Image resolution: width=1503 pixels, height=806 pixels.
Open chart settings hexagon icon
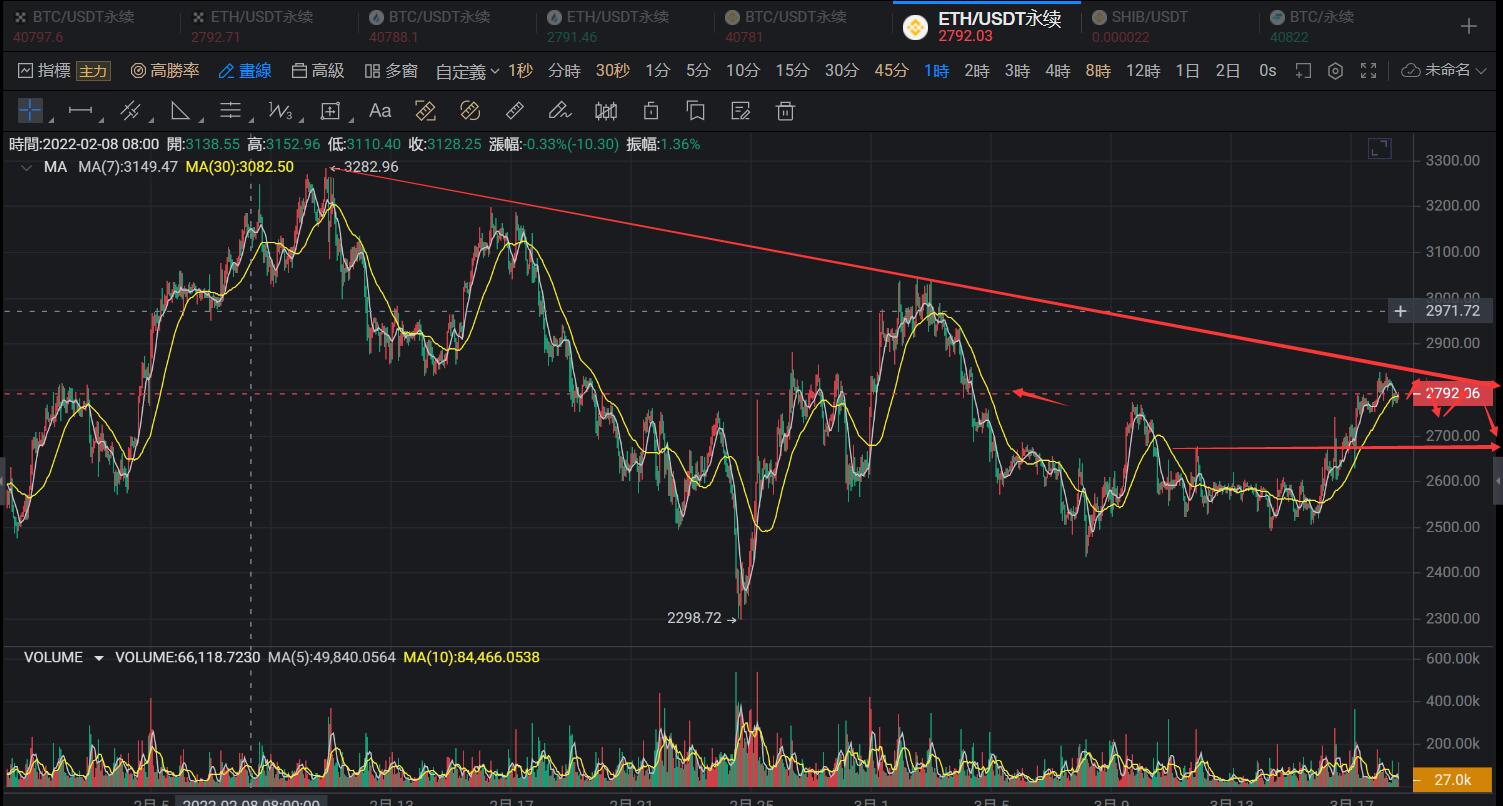pos(1335,71)
